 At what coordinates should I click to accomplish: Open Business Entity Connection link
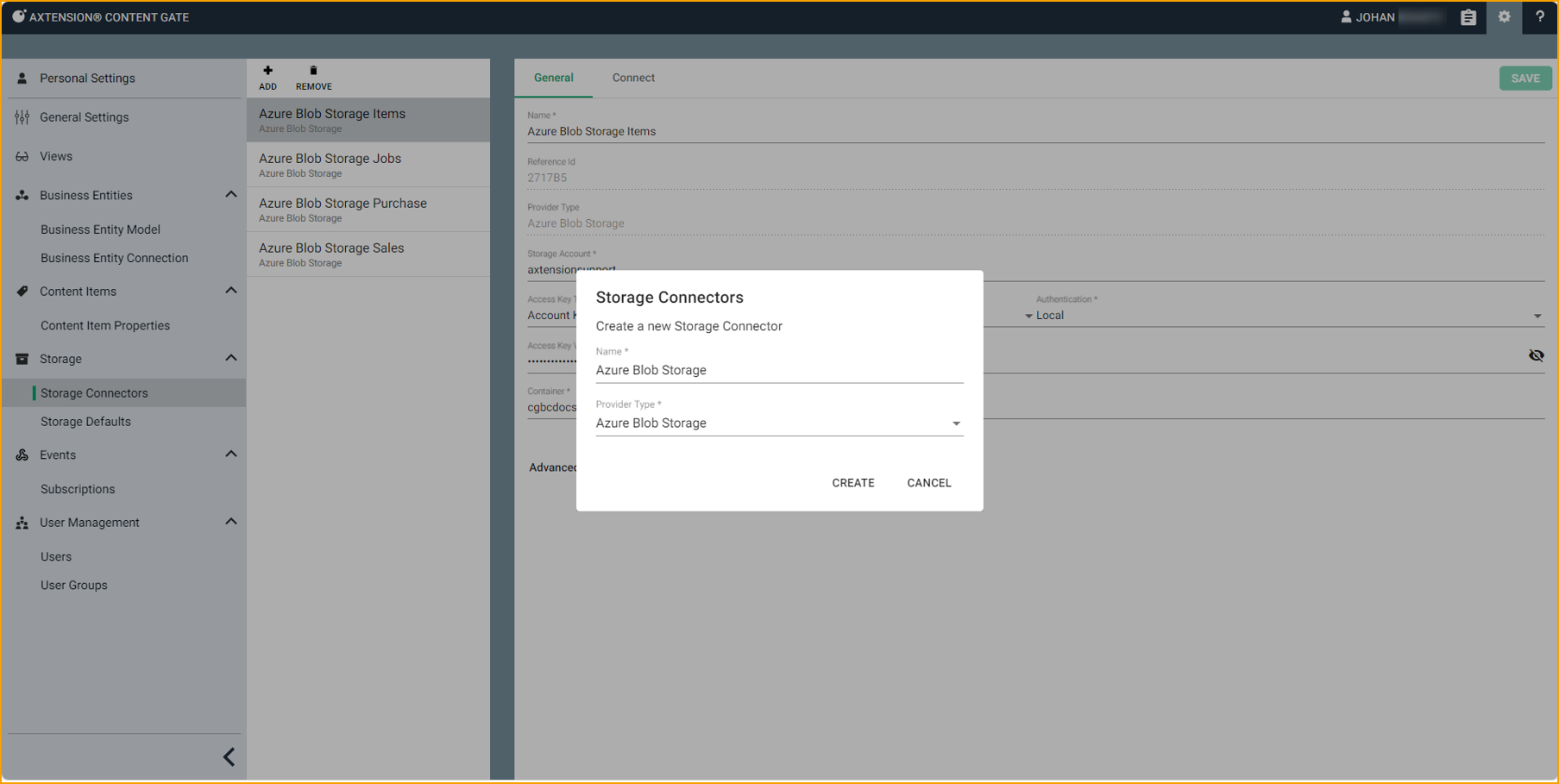coord(114,258)
